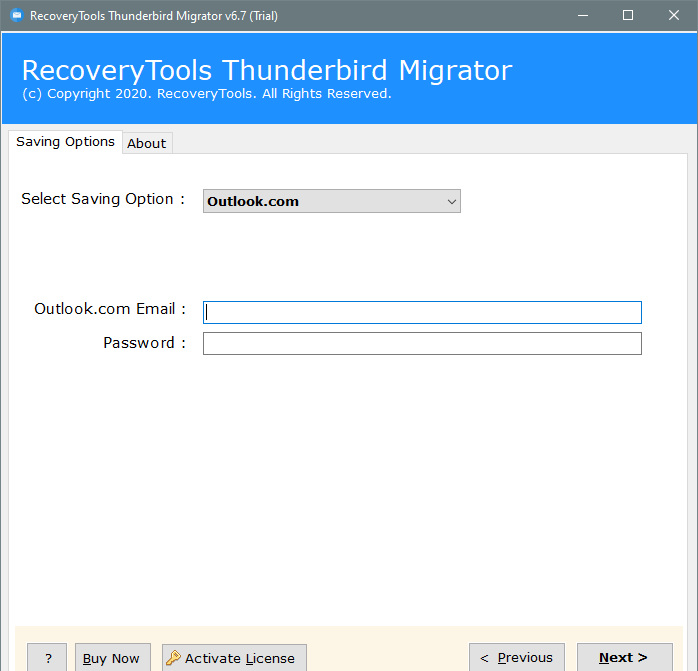Open help with the question mark button
Image resolution: width=698 pixels, height=671 pixels.
[x=47, y=658]
